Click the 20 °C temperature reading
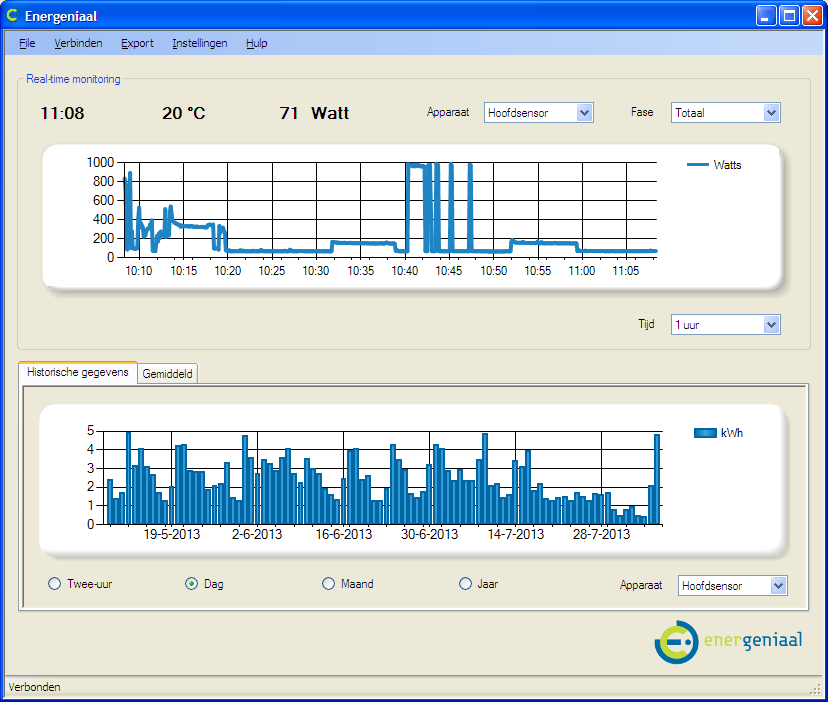 pyautogui.click(x=184, y=113)
